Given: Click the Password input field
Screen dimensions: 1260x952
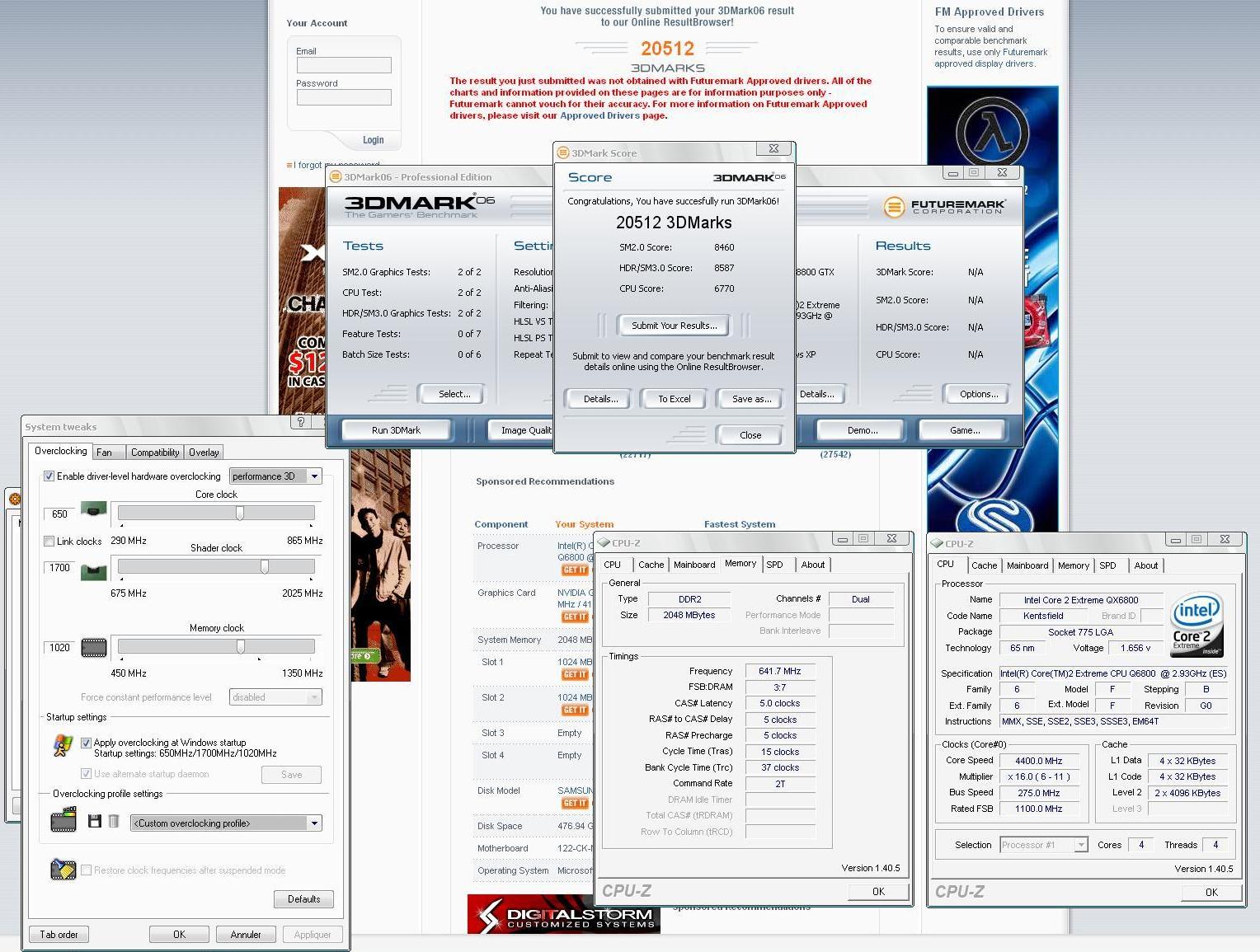Looking at the screenshot, I should coord(344,97).
